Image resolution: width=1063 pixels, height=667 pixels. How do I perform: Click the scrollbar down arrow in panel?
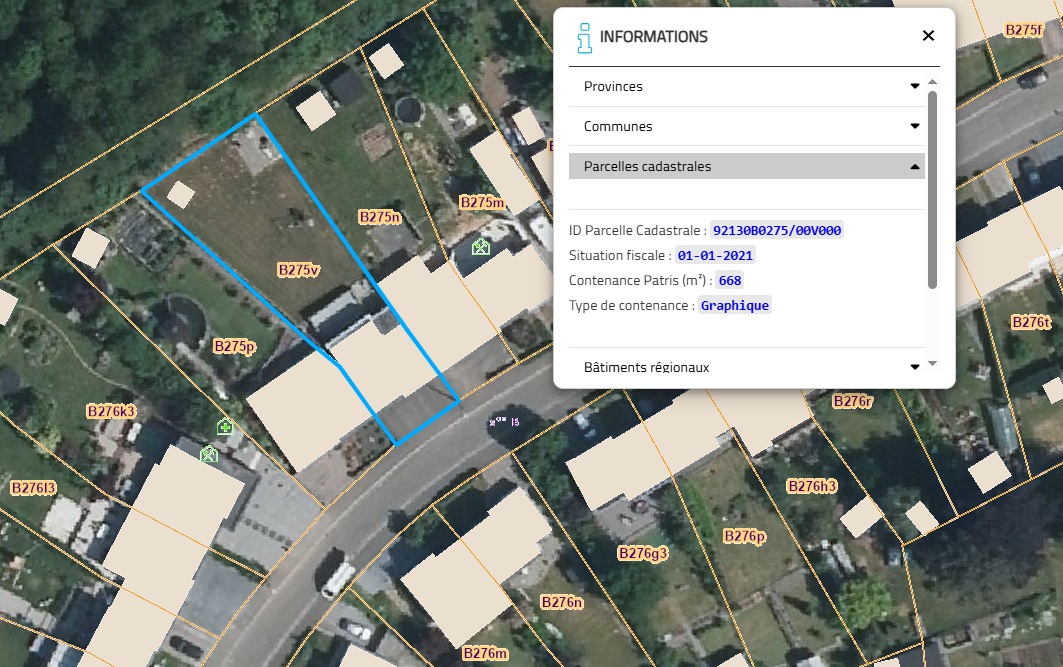click(x=932, y=364)
